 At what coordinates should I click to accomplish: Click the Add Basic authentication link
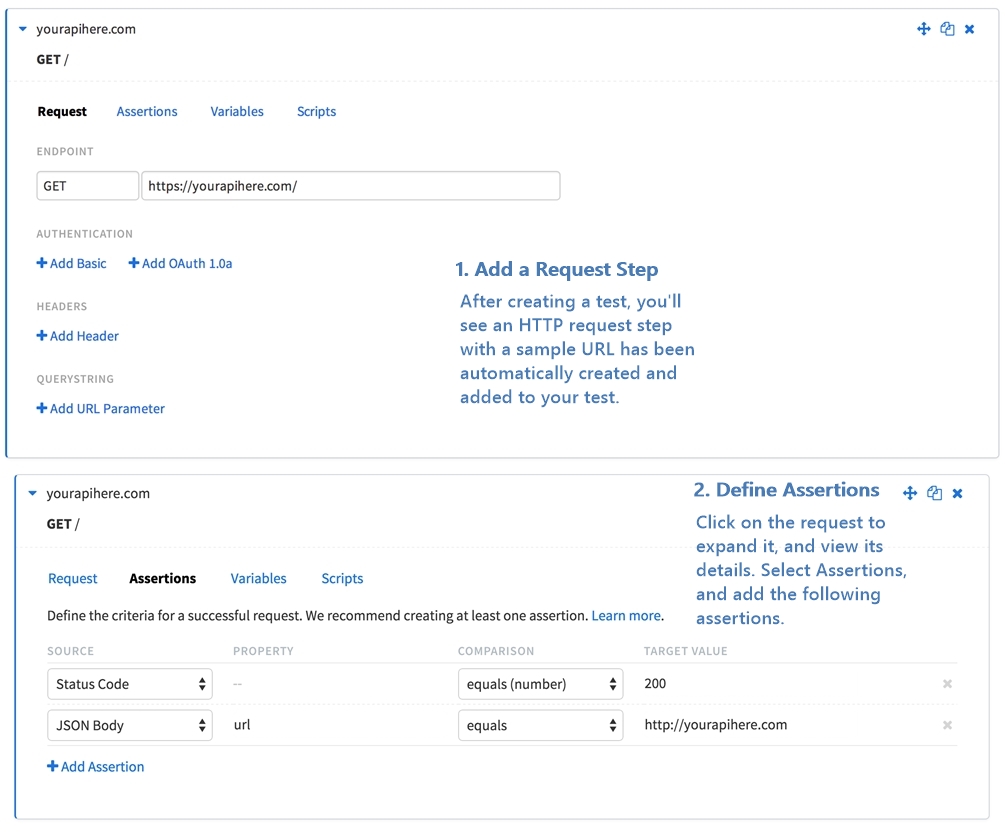72,264
